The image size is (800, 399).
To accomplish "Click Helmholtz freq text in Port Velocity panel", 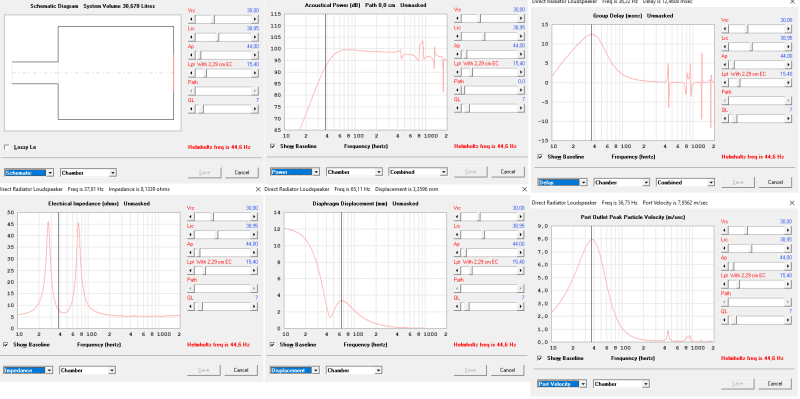I will coord(753,358).
